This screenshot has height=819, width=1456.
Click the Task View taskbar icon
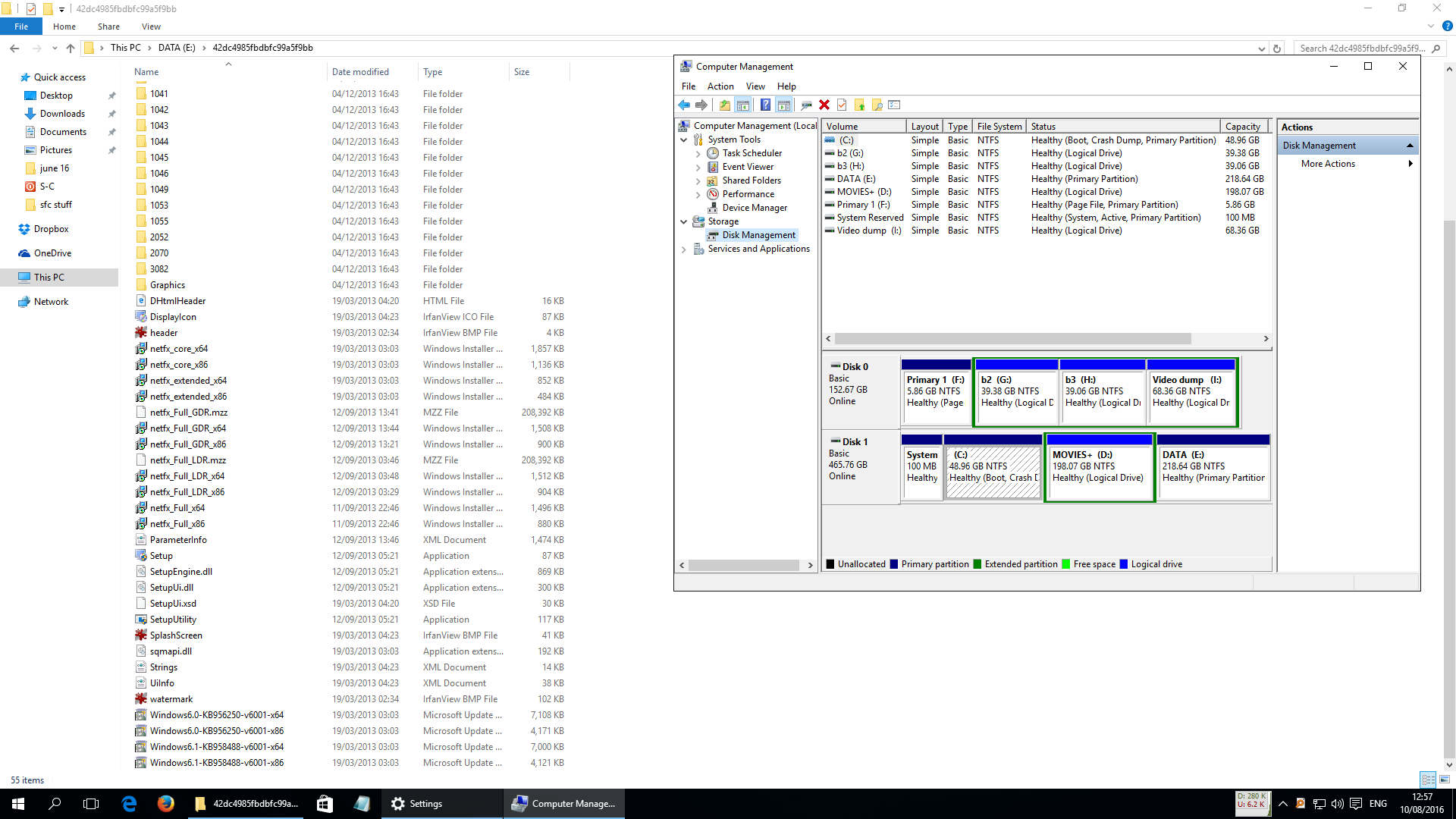(x=91, y=804)
